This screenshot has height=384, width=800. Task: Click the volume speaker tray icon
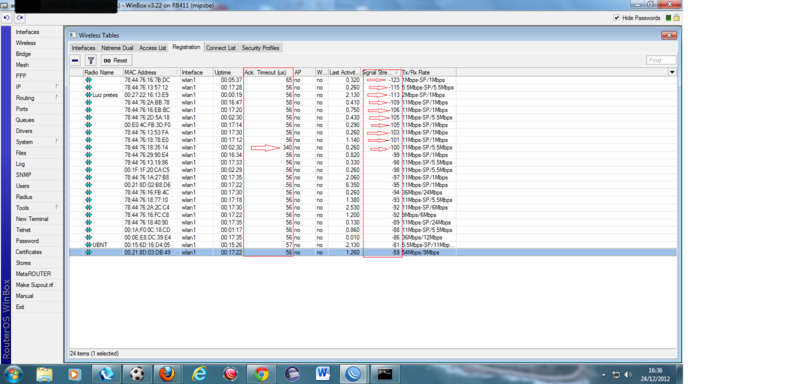pyautogui.click(x=628, y=375)
